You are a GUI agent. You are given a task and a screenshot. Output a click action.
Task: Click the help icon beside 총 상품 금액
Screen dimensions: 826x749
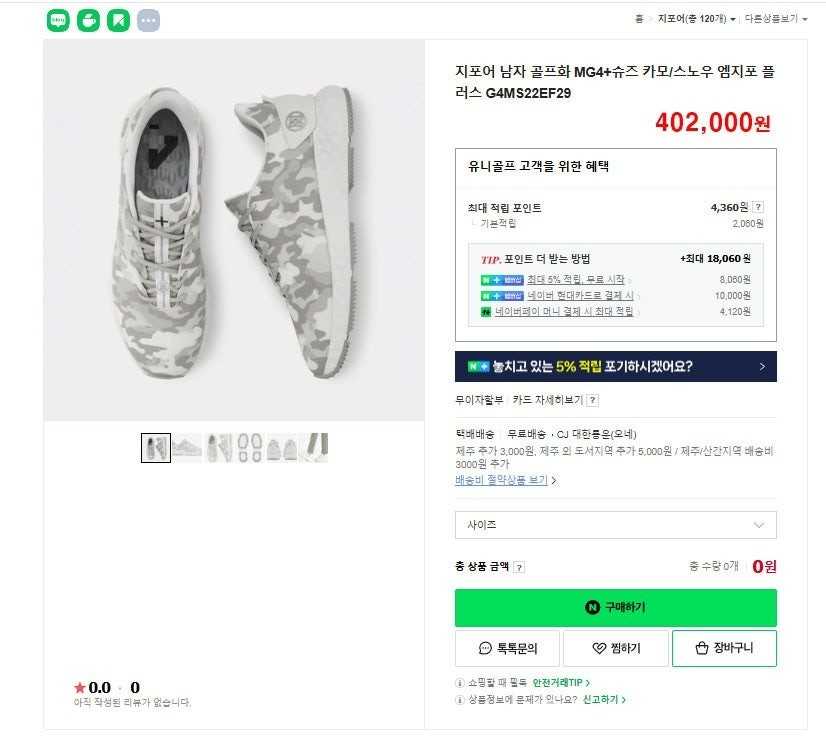coord(519,567)
